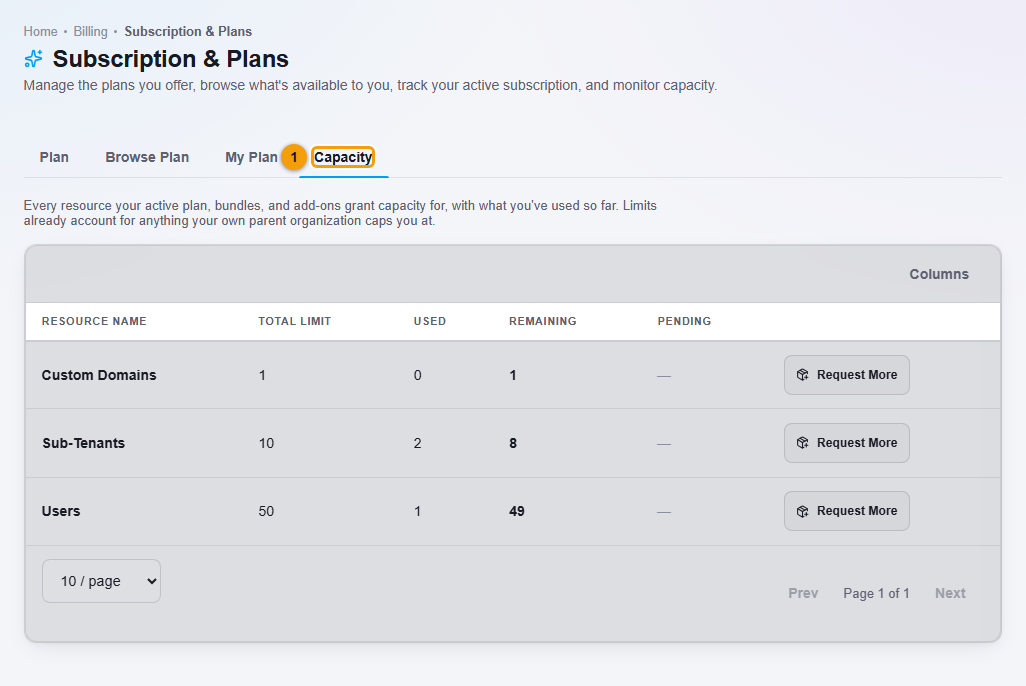
Task: Select the Users resource name
Action: (x=61, y=511)
